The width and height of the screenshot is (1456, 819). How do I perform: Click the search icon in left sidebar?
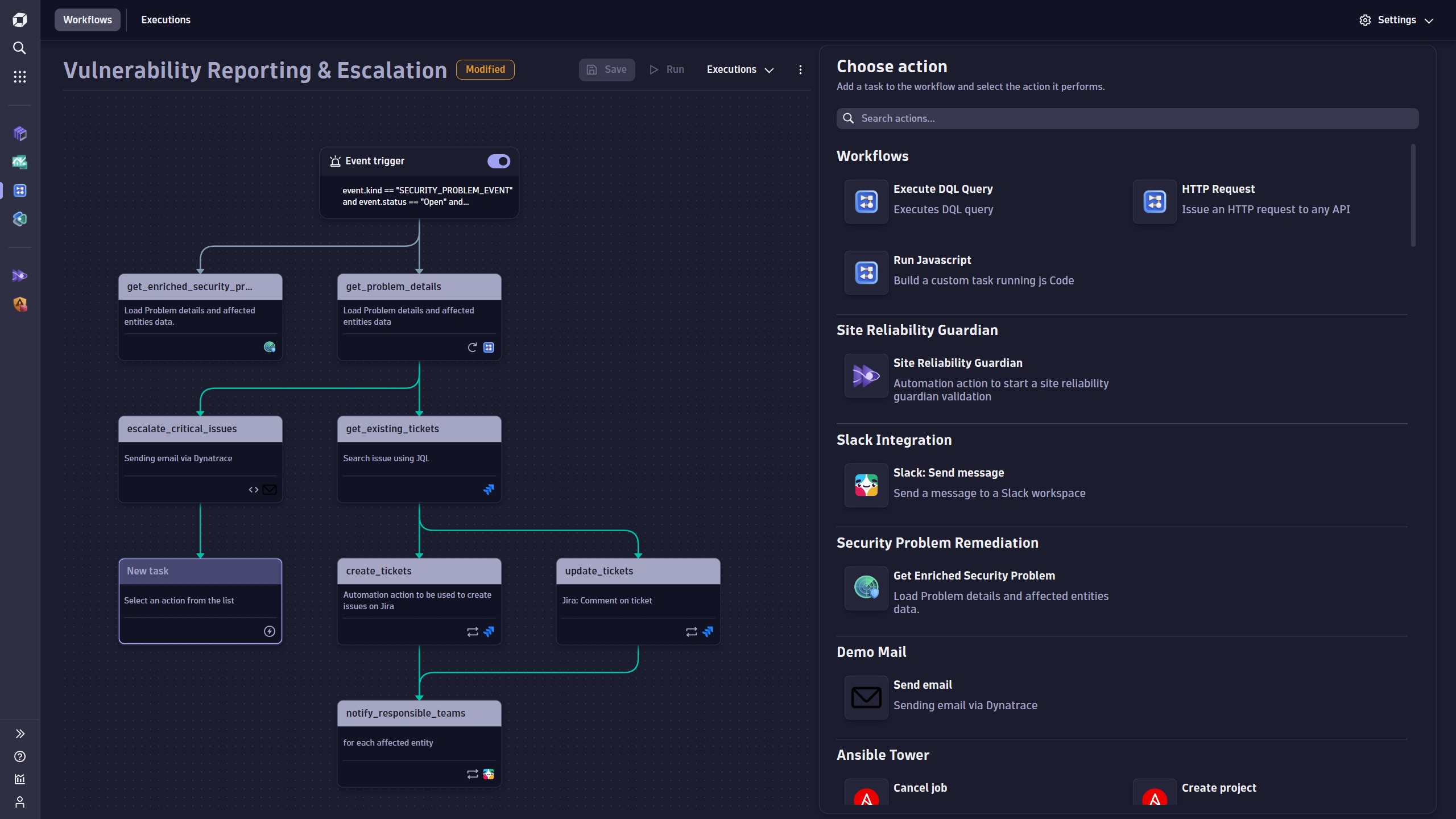(x=19, y=48)
